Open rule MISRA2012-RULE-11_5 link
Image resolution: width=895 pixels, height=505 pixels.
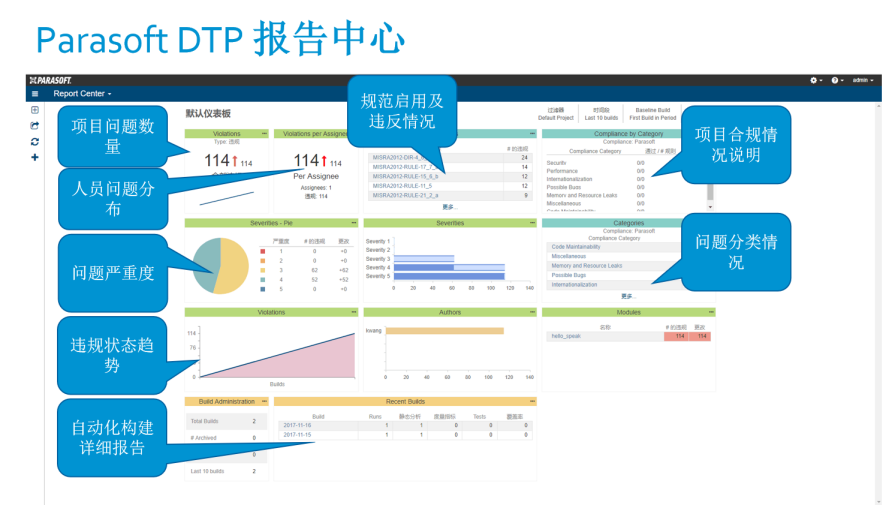tap(402, 186)
